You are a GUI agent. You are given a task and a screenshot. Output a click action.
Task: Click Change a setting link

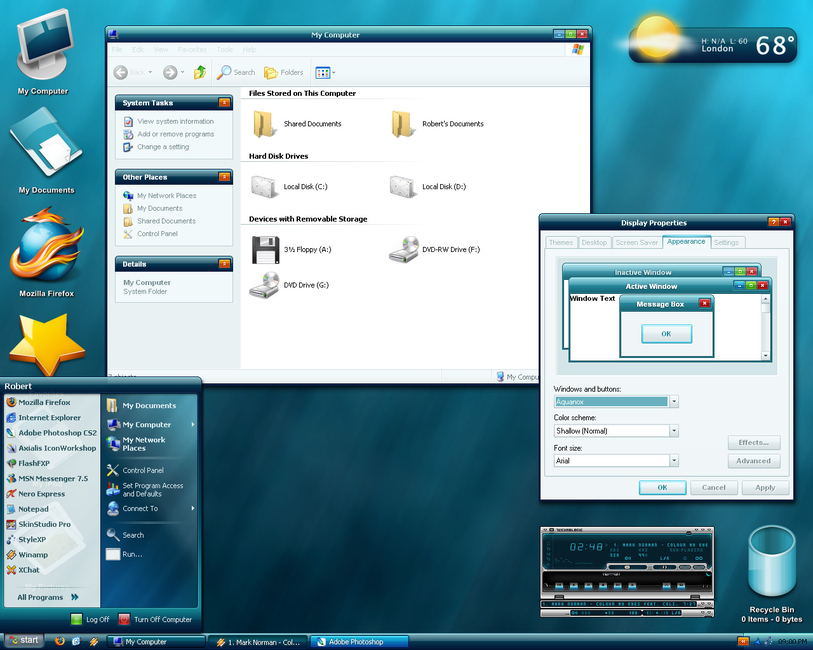tap(156, 147)
